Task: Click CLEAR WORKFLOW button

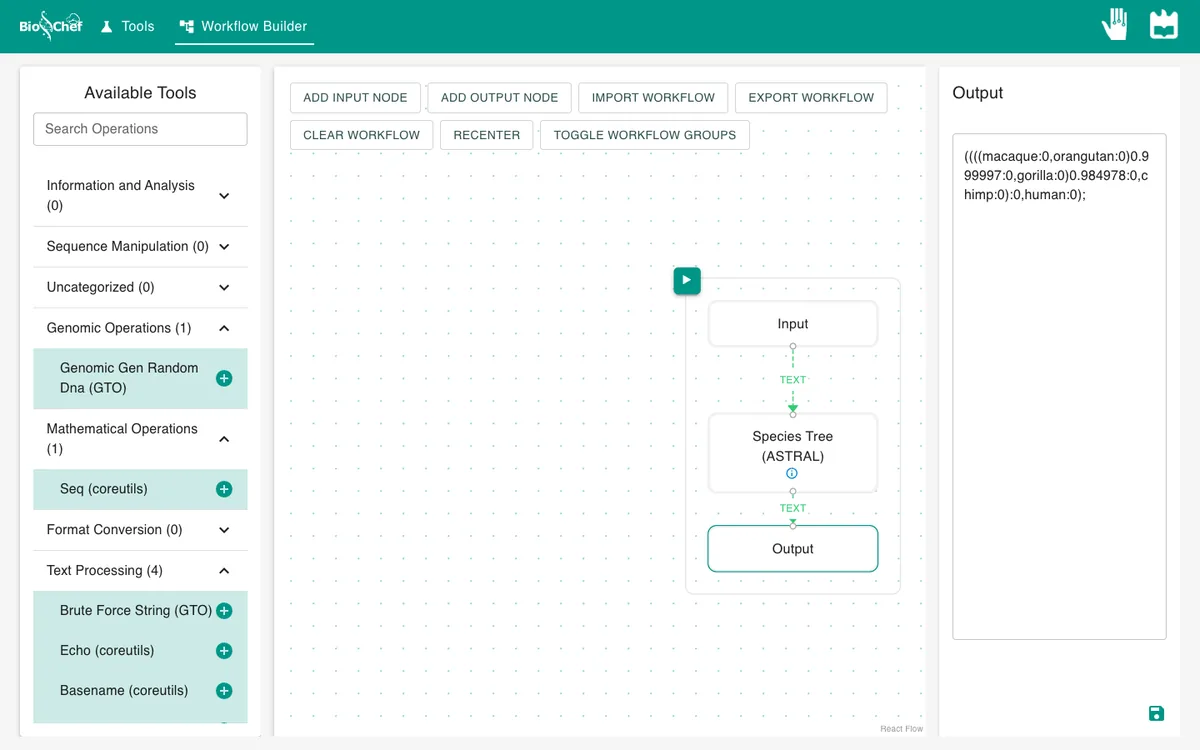Action: pos(362,135)
